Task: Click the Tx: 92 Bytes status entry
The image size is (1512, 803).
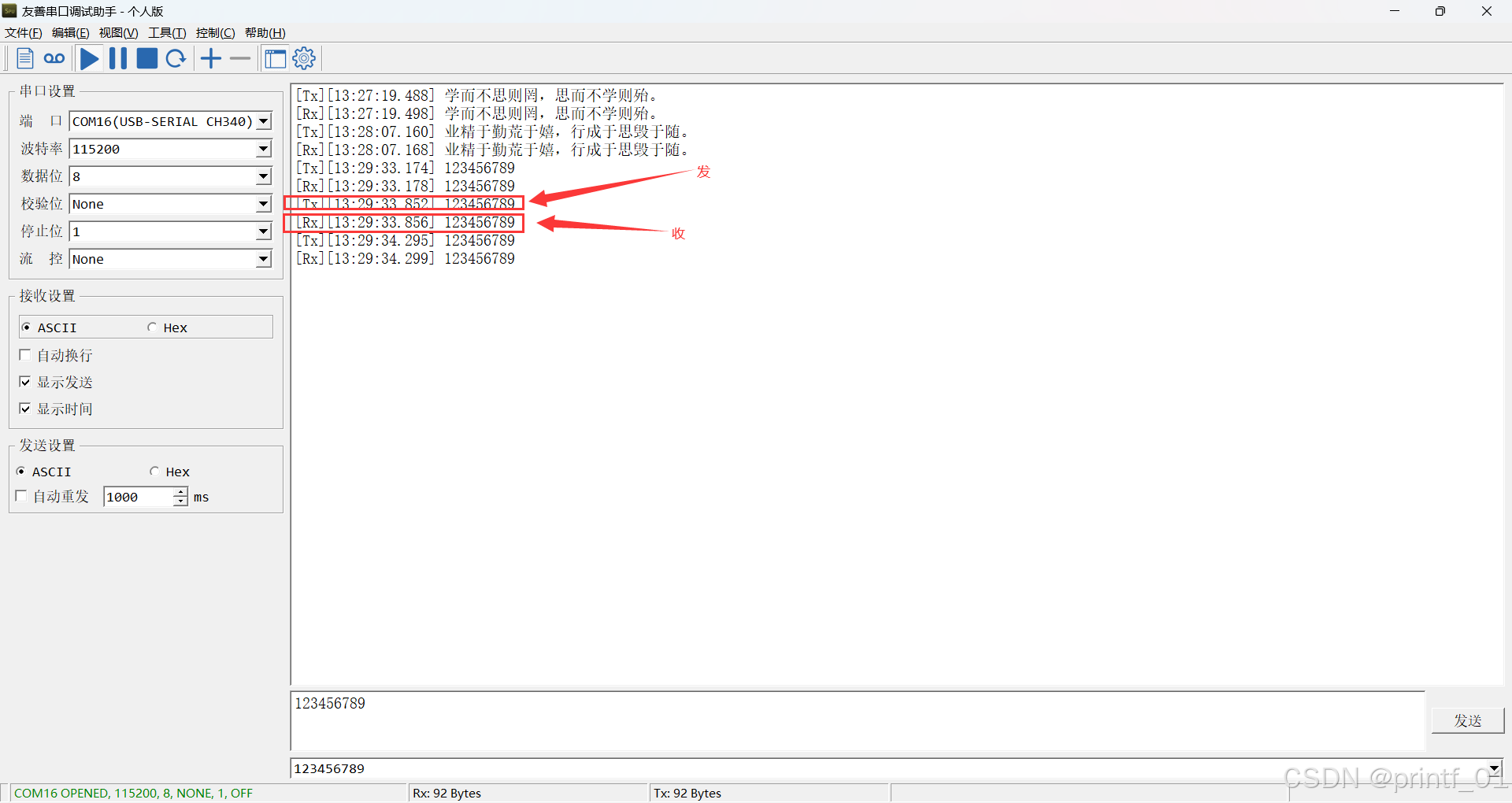Action: tap(687, 793)
